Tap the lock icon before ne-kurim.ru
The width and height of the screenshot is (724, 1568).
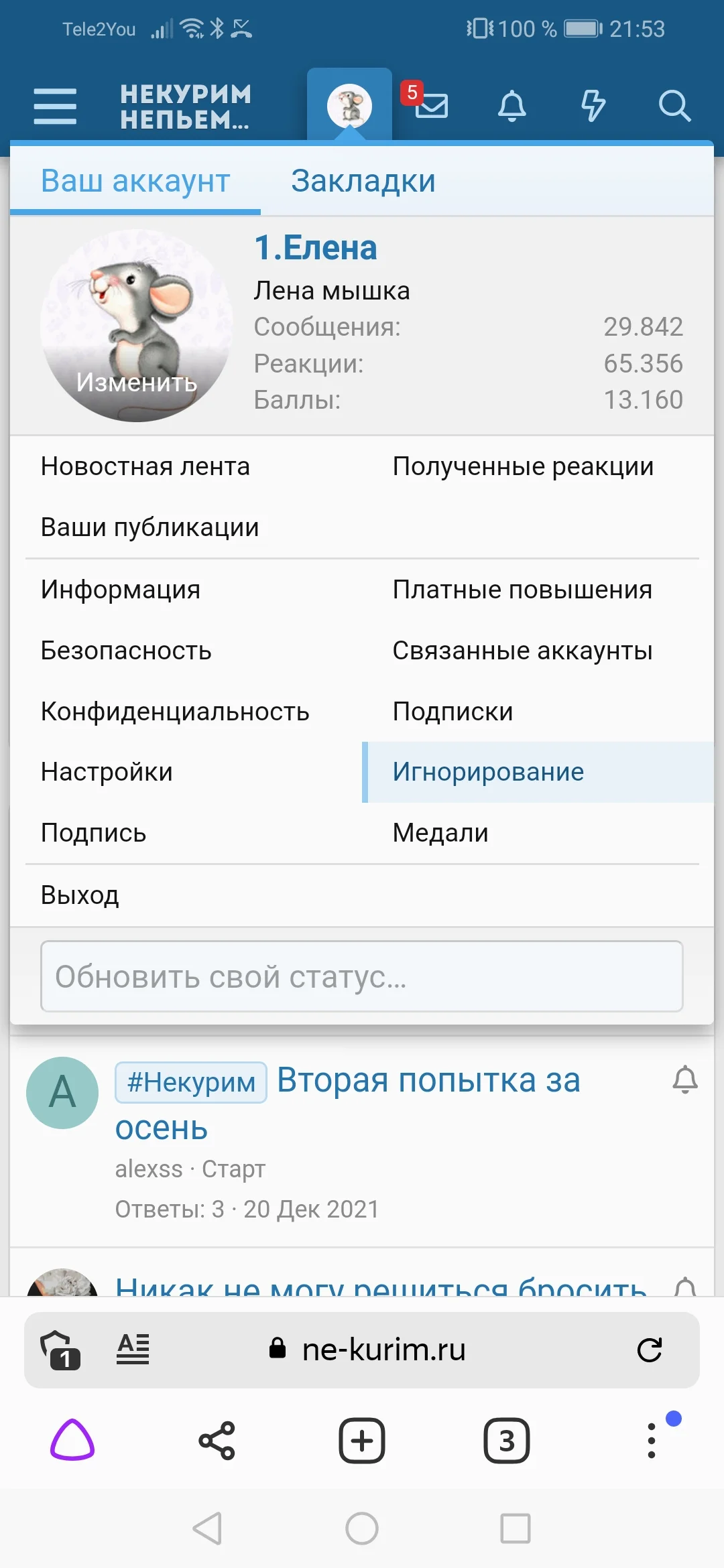tap(277, 1348)
